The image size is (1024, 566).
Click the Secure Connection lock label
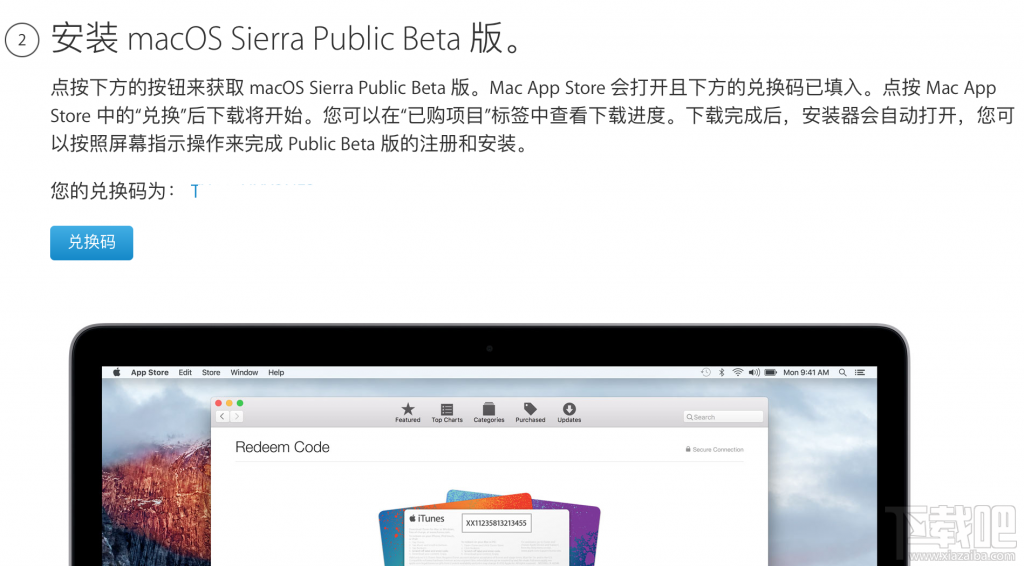(x=714, y=449)
